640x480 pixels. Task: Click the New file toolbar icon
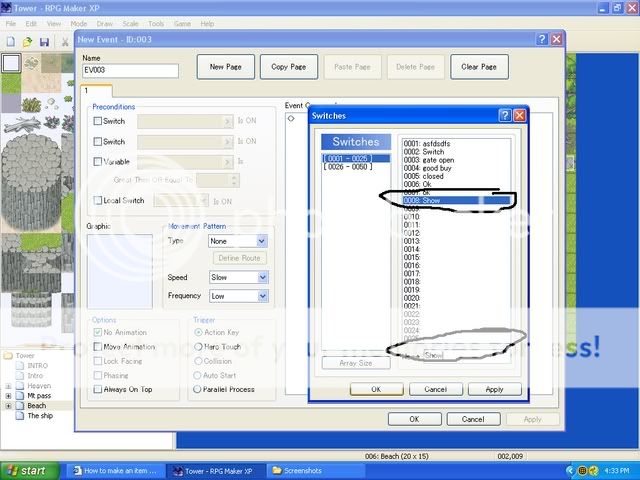9,42
